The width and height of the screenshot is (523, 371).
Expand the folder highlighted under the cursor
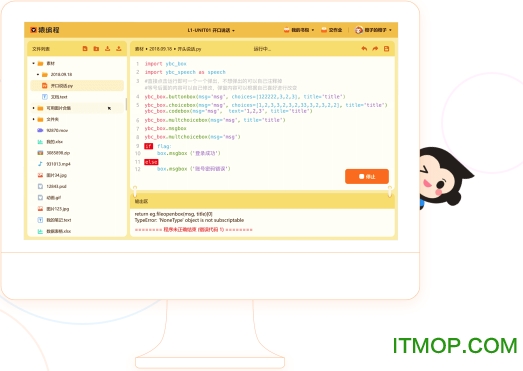(x=33, y=108)
